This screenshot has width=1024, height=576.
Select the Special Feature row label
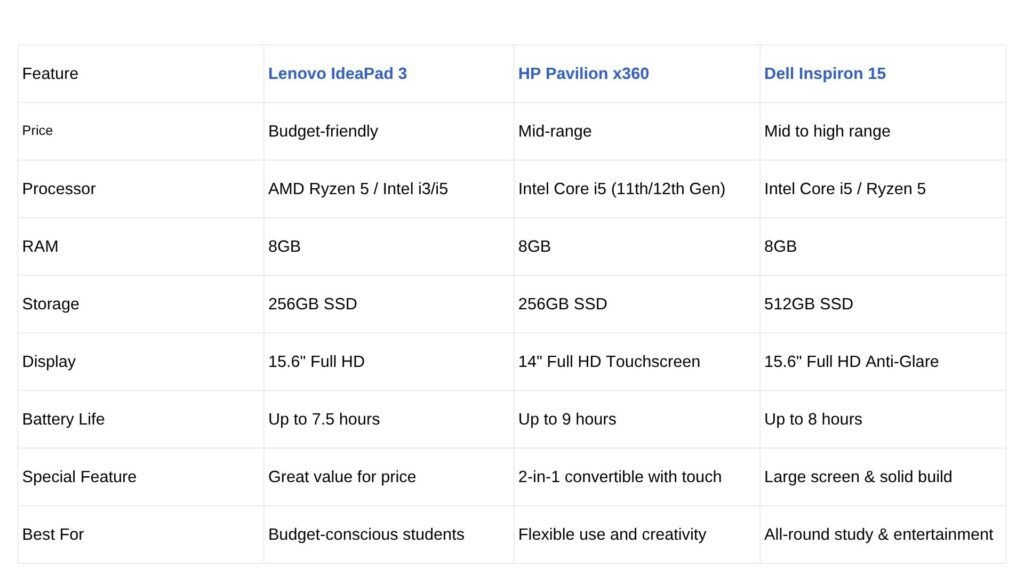point(79,477)
